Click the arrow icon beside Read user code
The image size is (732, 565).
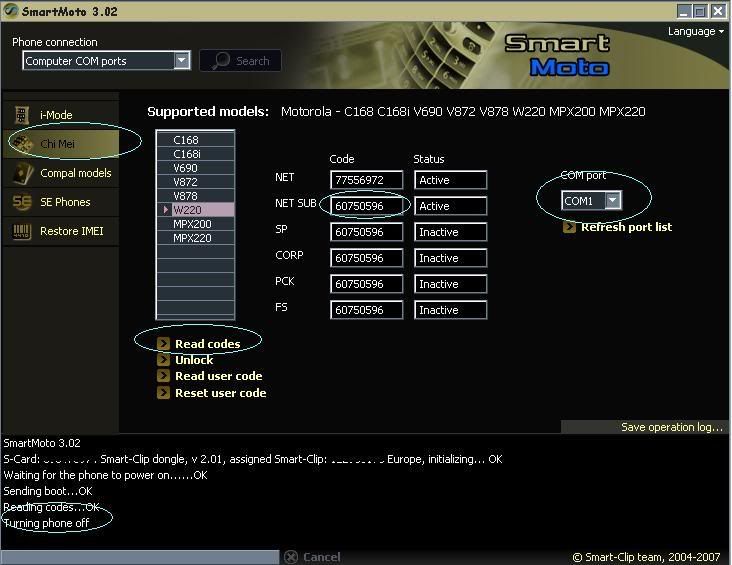click(x=163, y=376)
